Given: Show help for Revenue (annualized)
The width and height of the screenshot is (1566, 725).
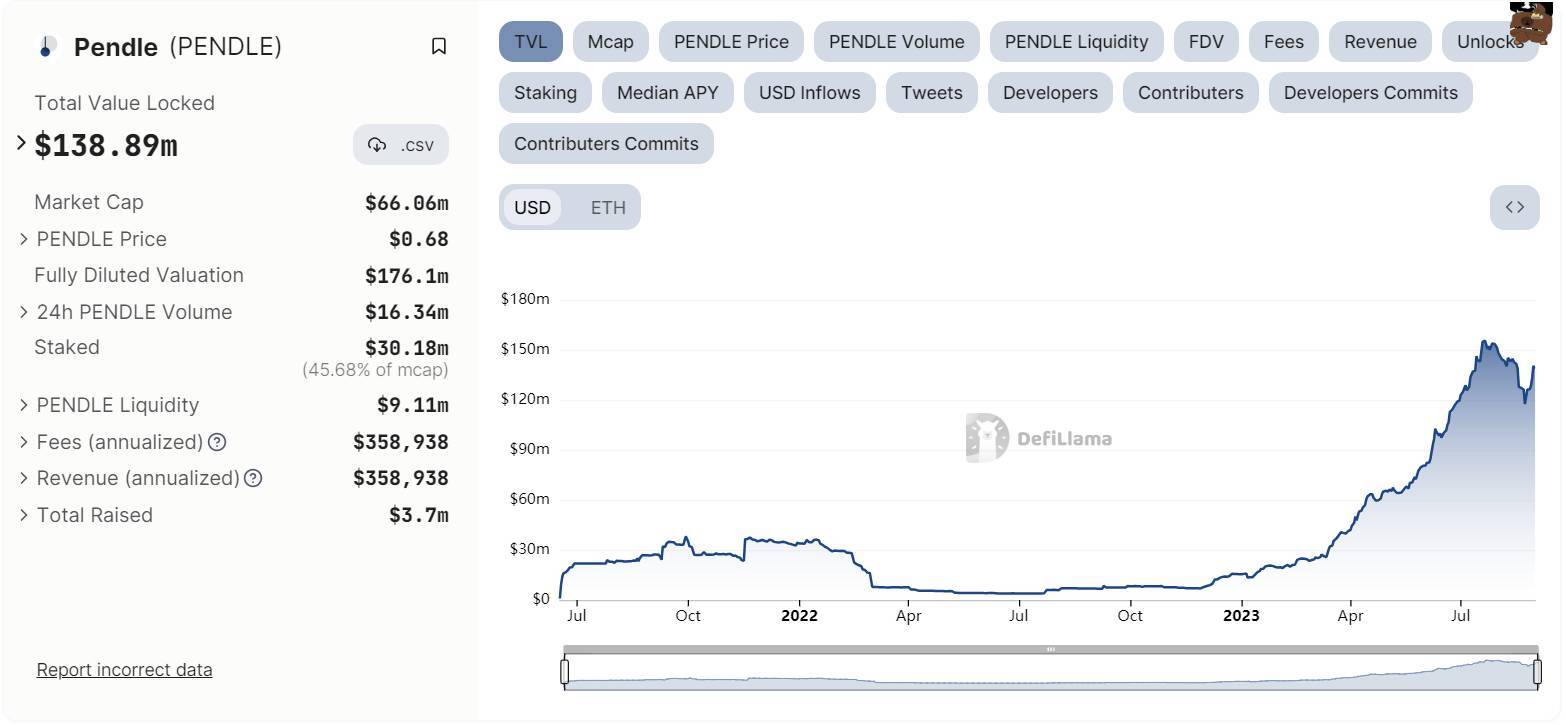Looking at the screenshot, I should point(253,478).
